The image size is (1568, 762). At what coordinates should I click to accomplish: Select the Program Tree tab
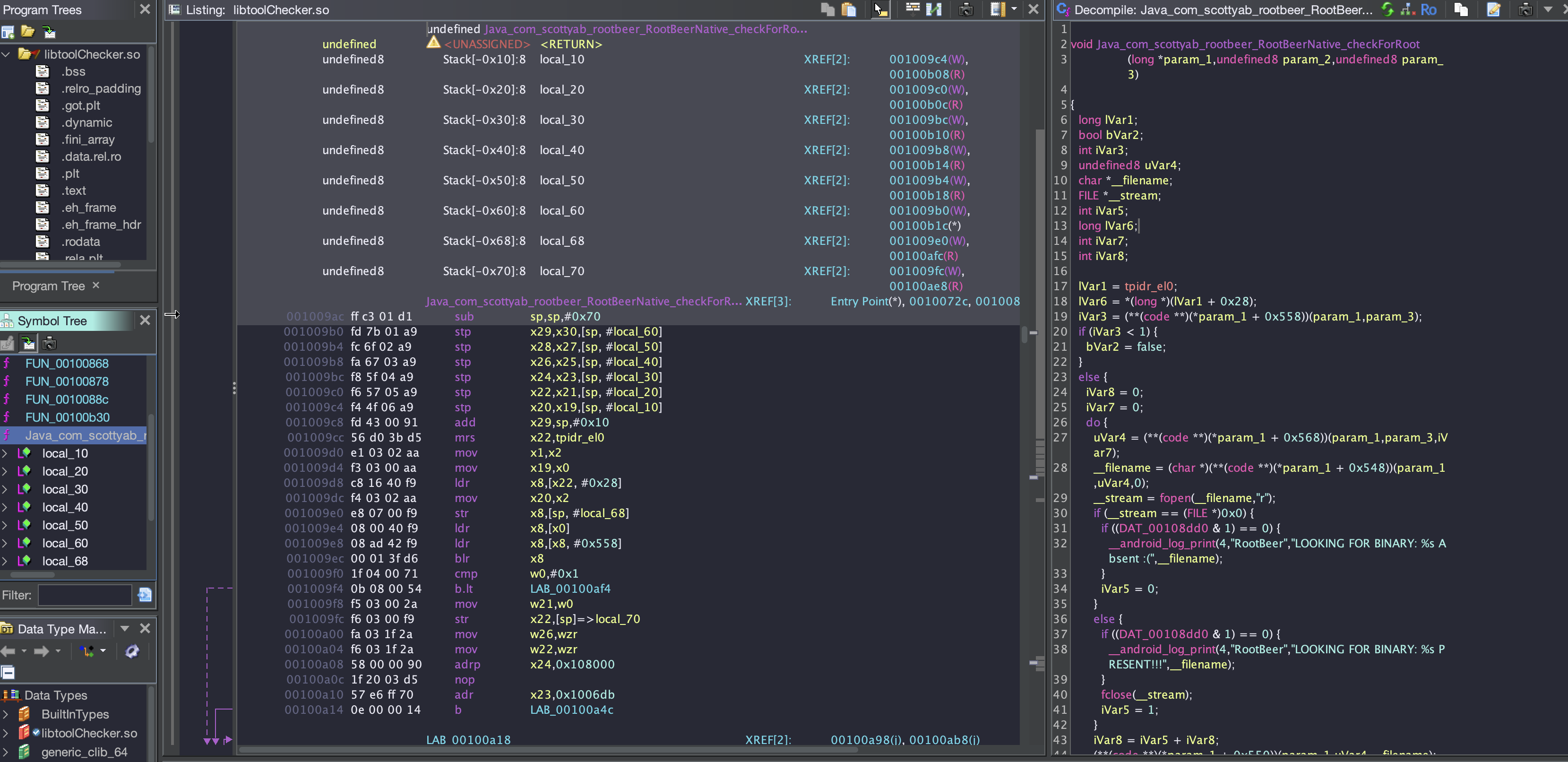(49, 286)
